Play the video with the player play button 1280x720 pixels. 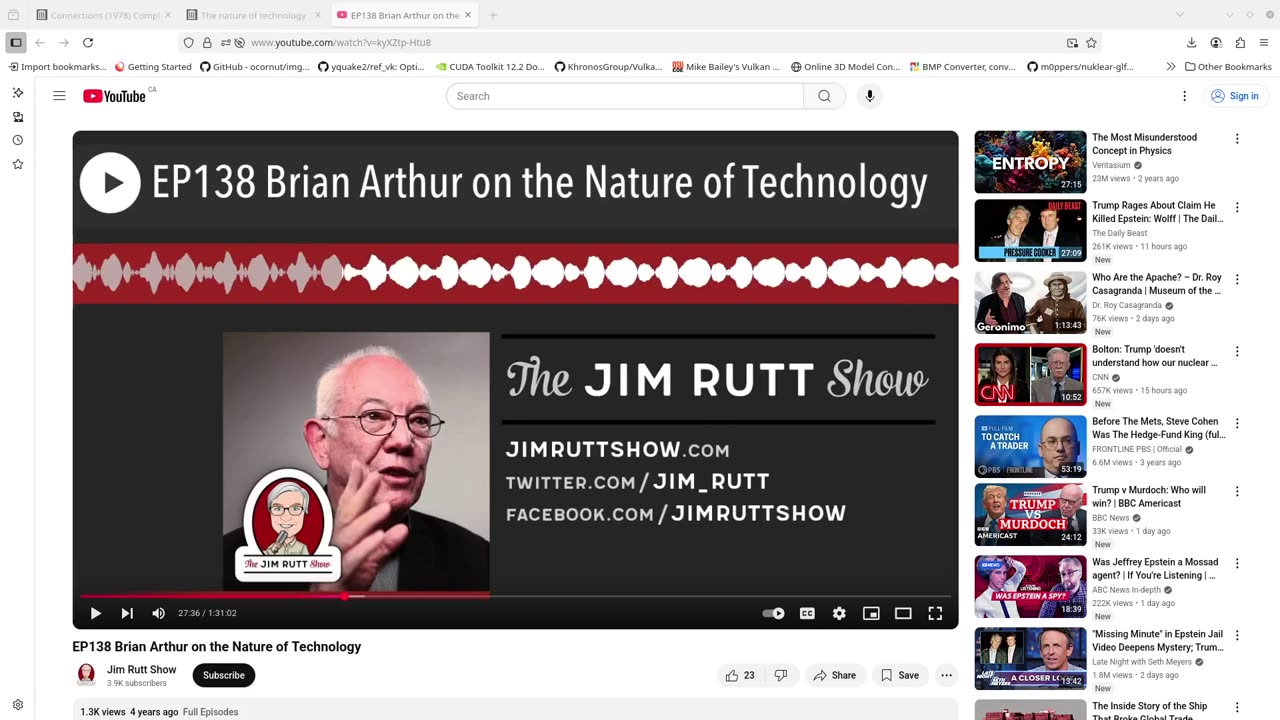click(x=95, y=613)
